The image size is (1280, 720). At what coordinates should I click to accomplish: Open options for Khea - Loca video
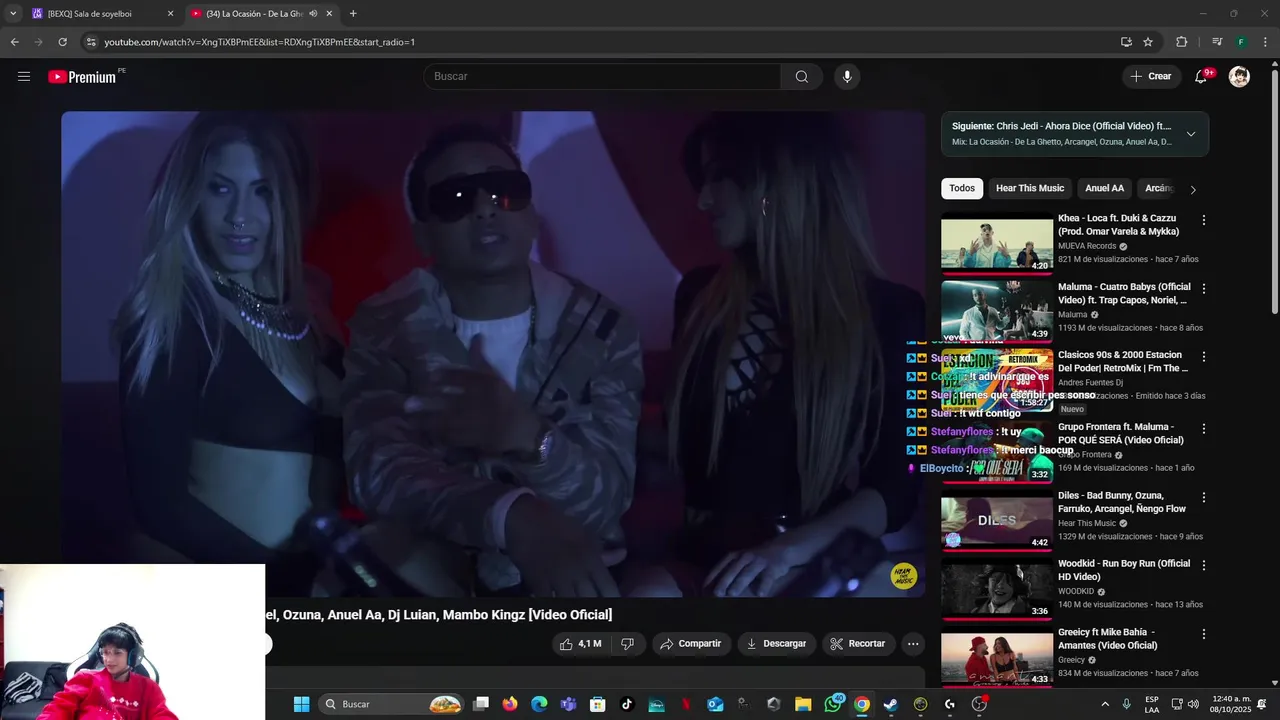(x=1203, y=220)
